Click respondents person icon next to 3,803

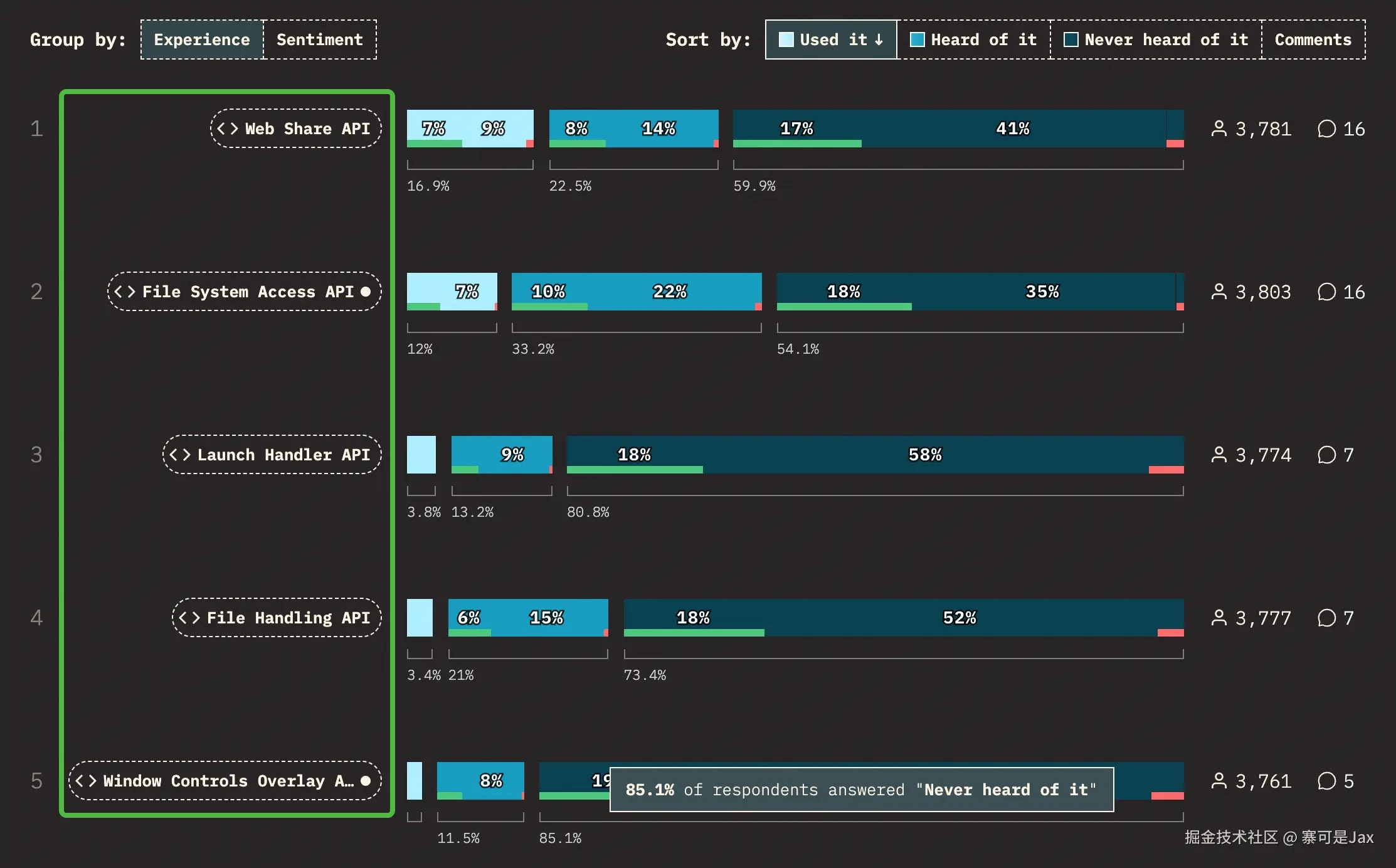click(1219, 292)
